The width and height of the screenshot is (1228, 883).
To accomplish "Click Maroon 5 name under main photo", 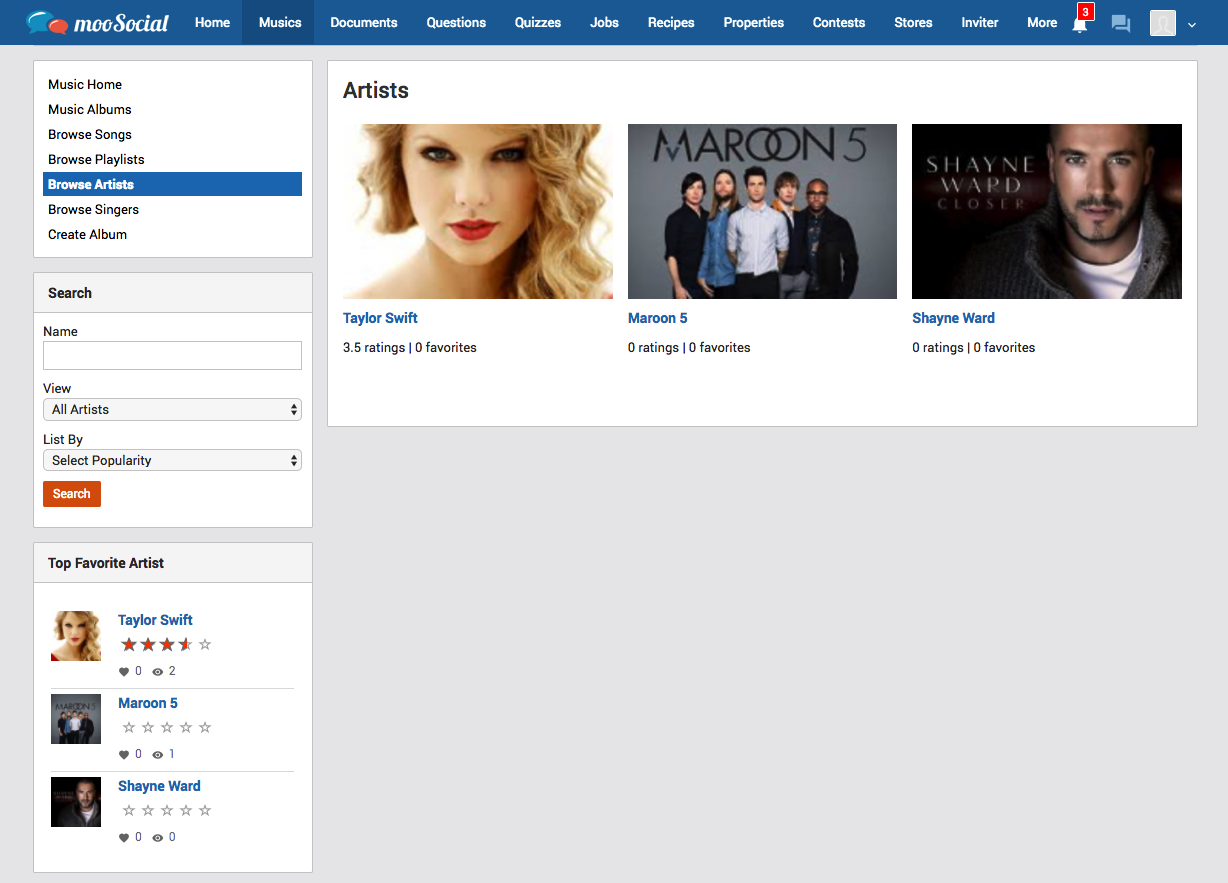I will click(x=658, y=318).
